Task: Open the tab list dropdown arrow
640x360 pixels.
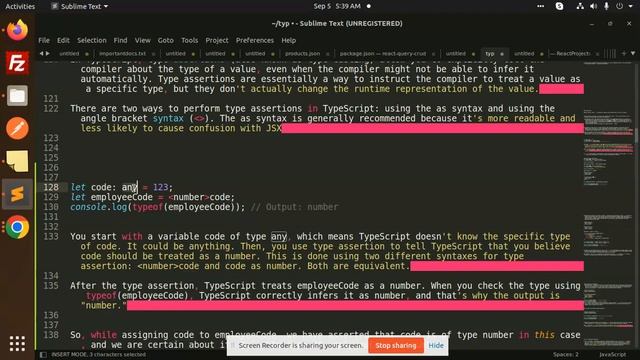Action: pos(633,53)
